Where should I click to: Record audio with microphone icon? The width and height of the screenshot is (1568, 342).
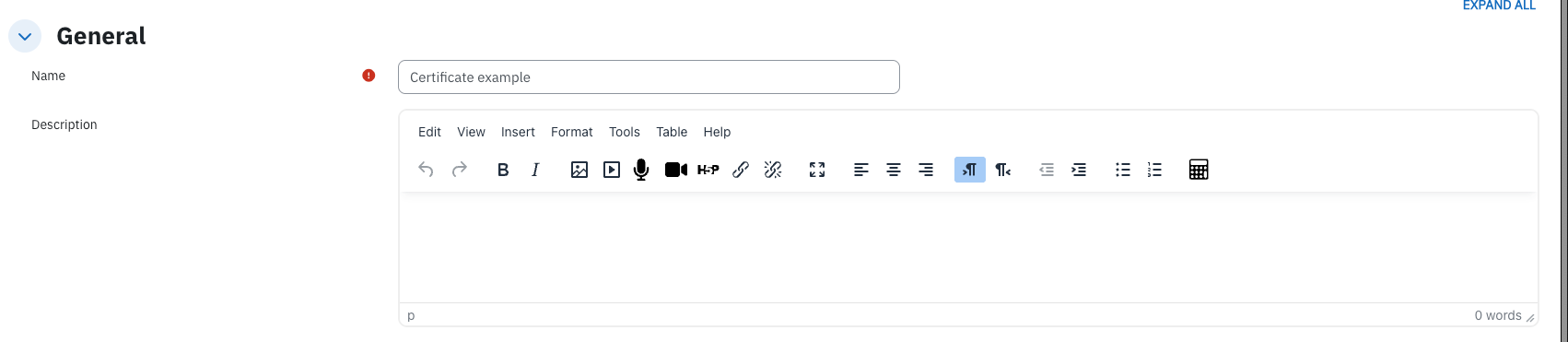coord(642,170)
